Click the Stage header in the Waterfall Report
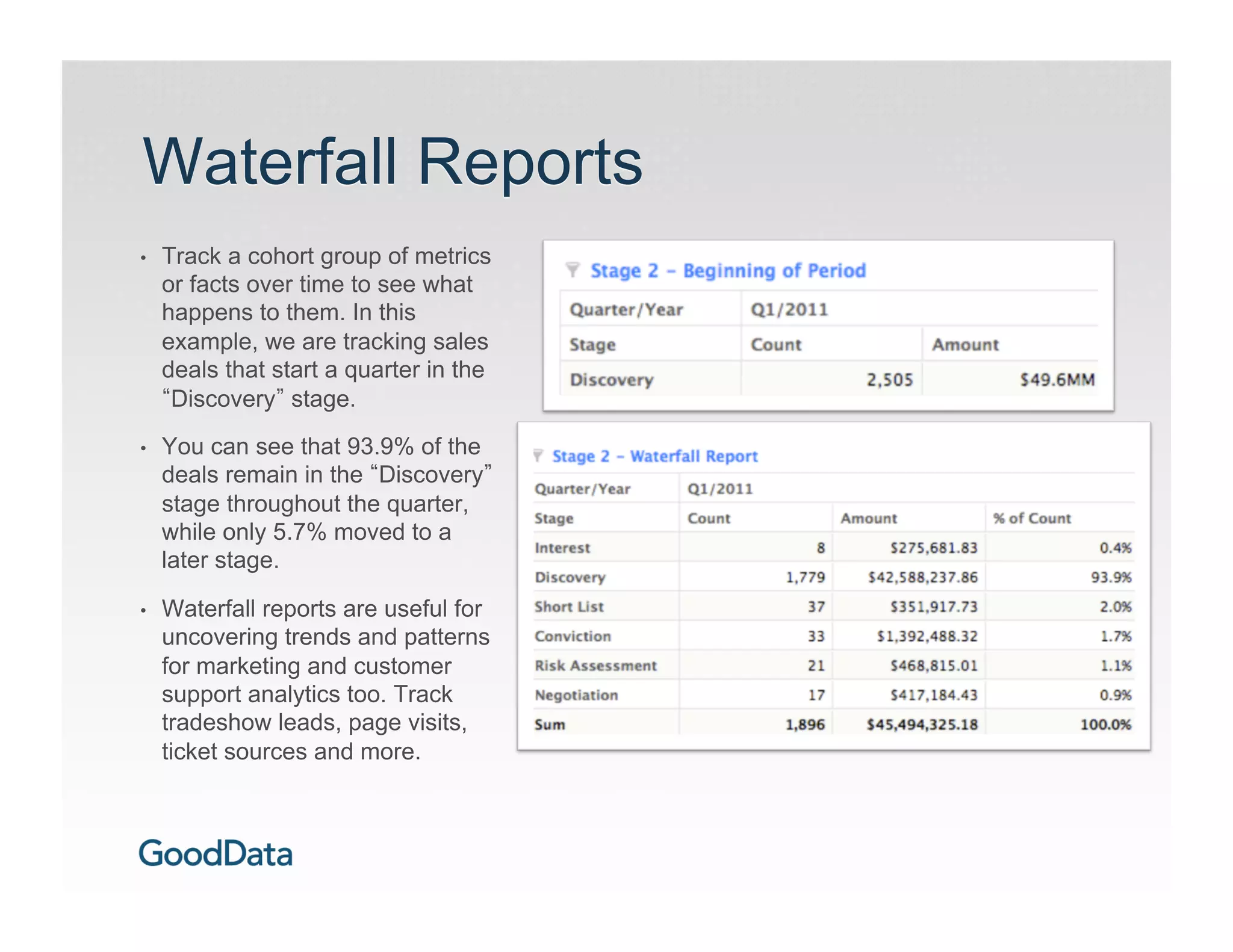This screenshot has height=952, width=1233. coord(554,518)
